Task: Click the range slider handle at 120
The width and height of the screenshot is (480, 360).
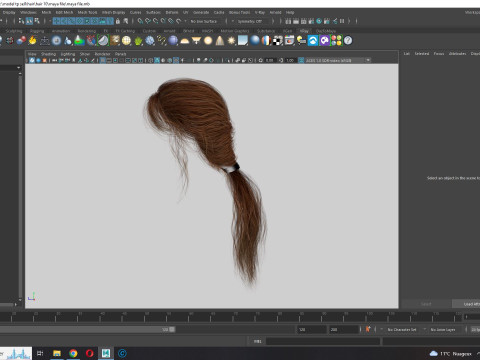Action: [172, 329]
